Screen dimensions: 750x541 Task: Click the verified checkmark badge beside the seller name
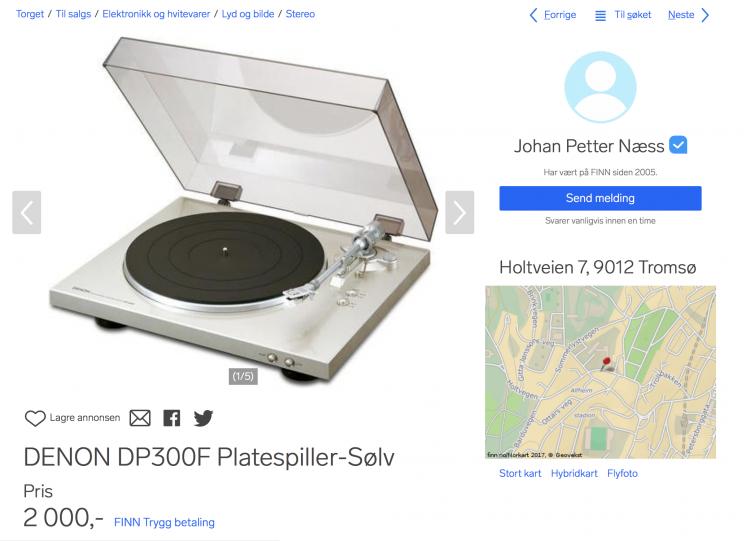tap(678, 145)
